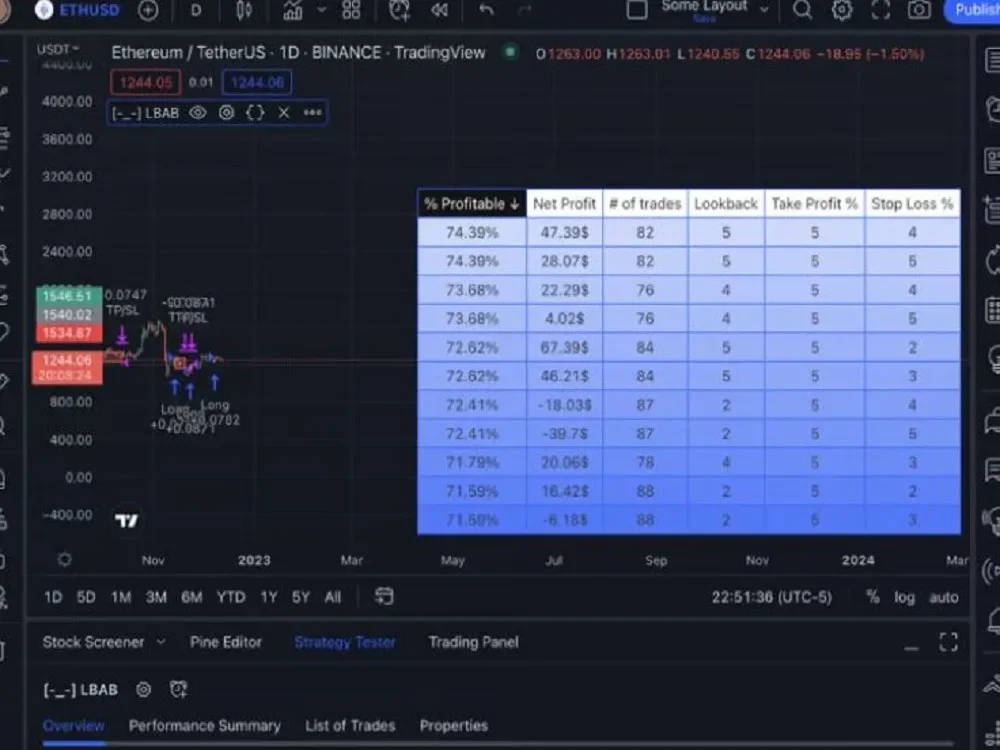Start bar replay mode

coord(439,10)
